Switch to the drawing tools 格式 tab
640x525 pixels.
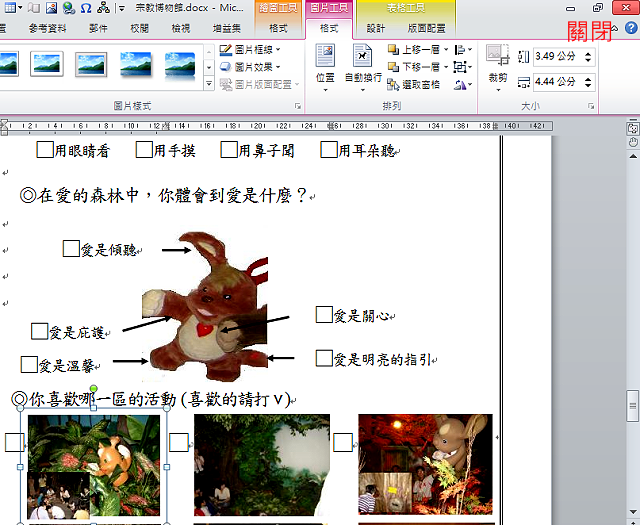[278, 28]
